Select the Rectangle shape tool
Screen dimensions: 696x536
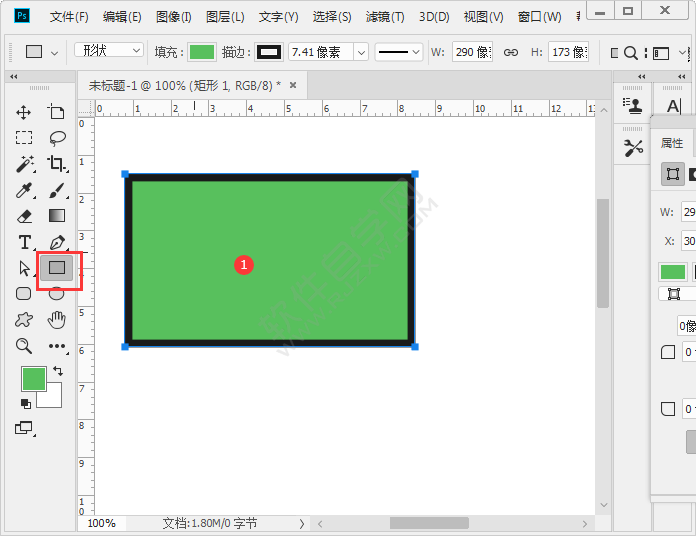tap(57, 268)
